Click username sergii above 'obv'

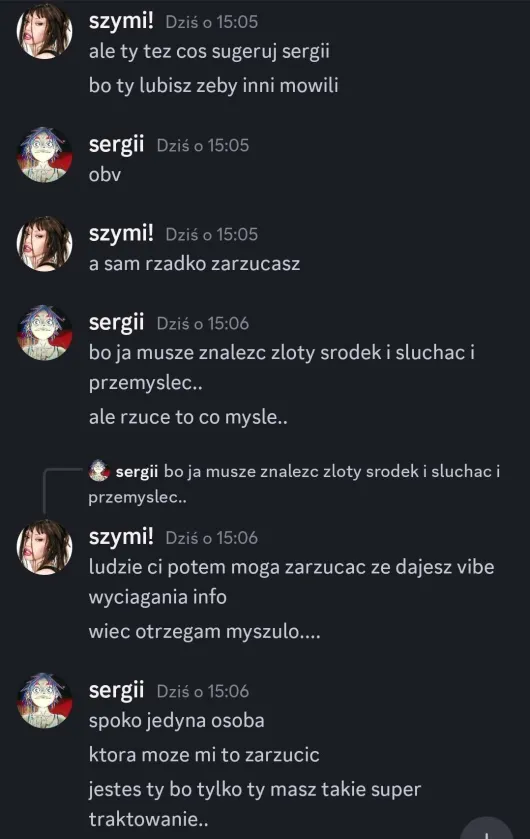pos(117,144)
